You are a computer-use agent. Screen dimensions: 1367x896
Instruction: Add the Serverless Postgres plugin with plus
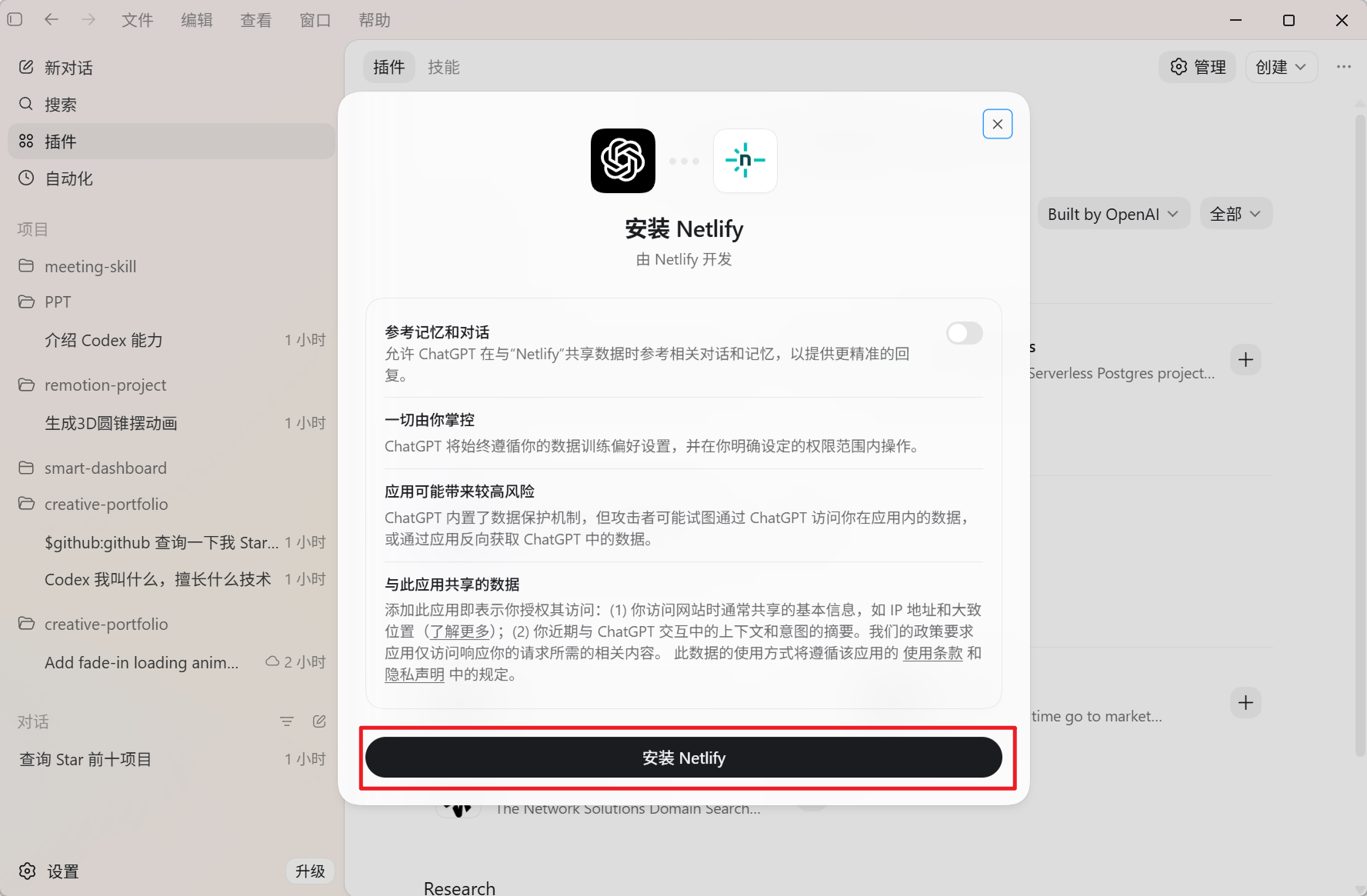[1246, 359]
